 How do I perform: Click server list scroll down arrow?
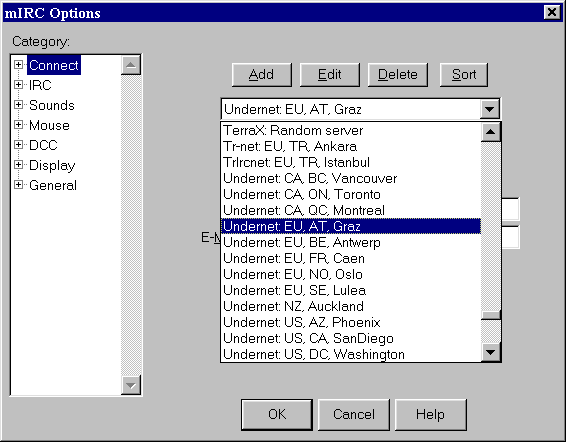(x=491, y=352)
